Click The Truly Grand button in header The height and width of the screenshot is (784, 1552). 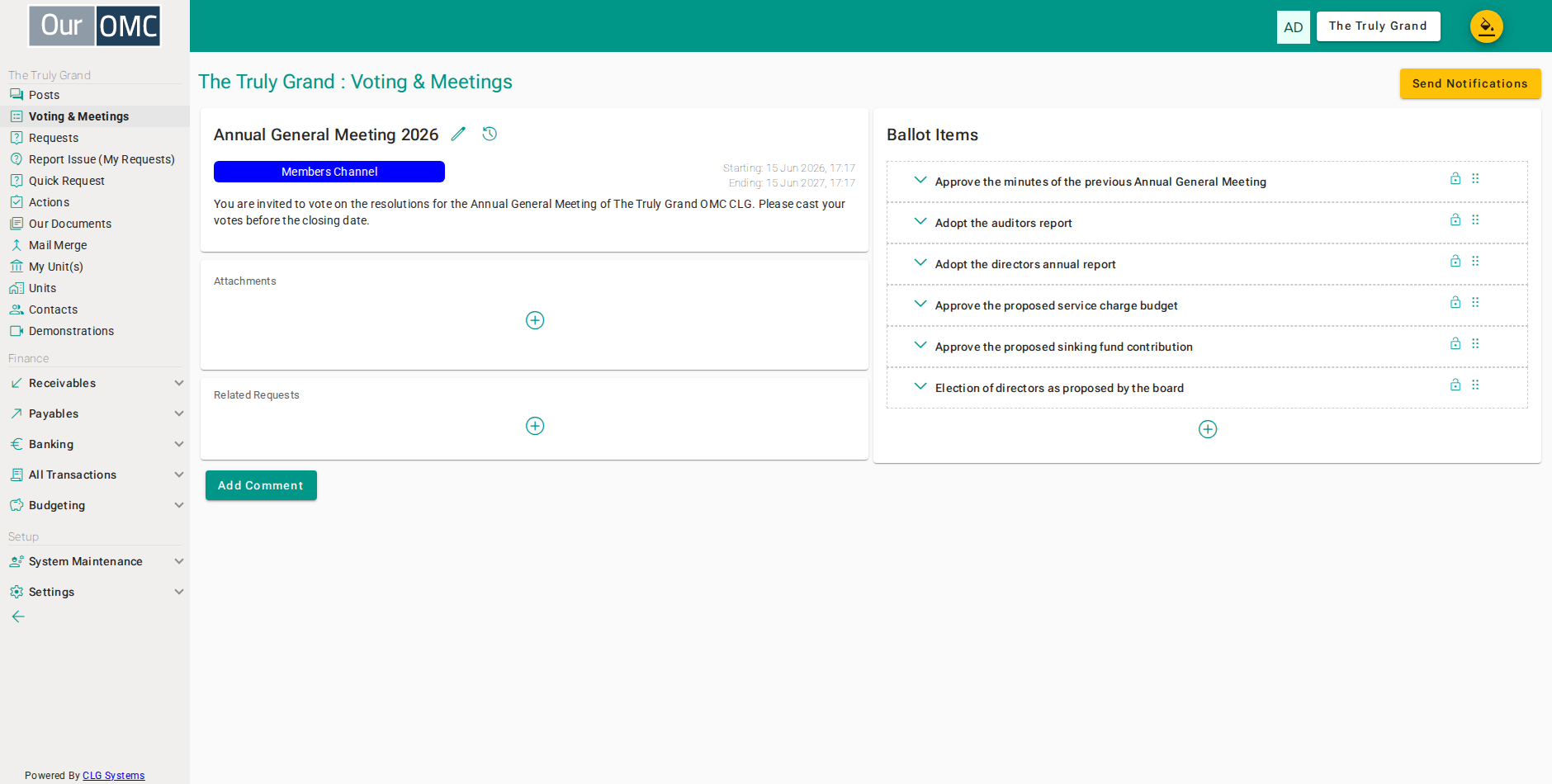tap(1378, 26)
